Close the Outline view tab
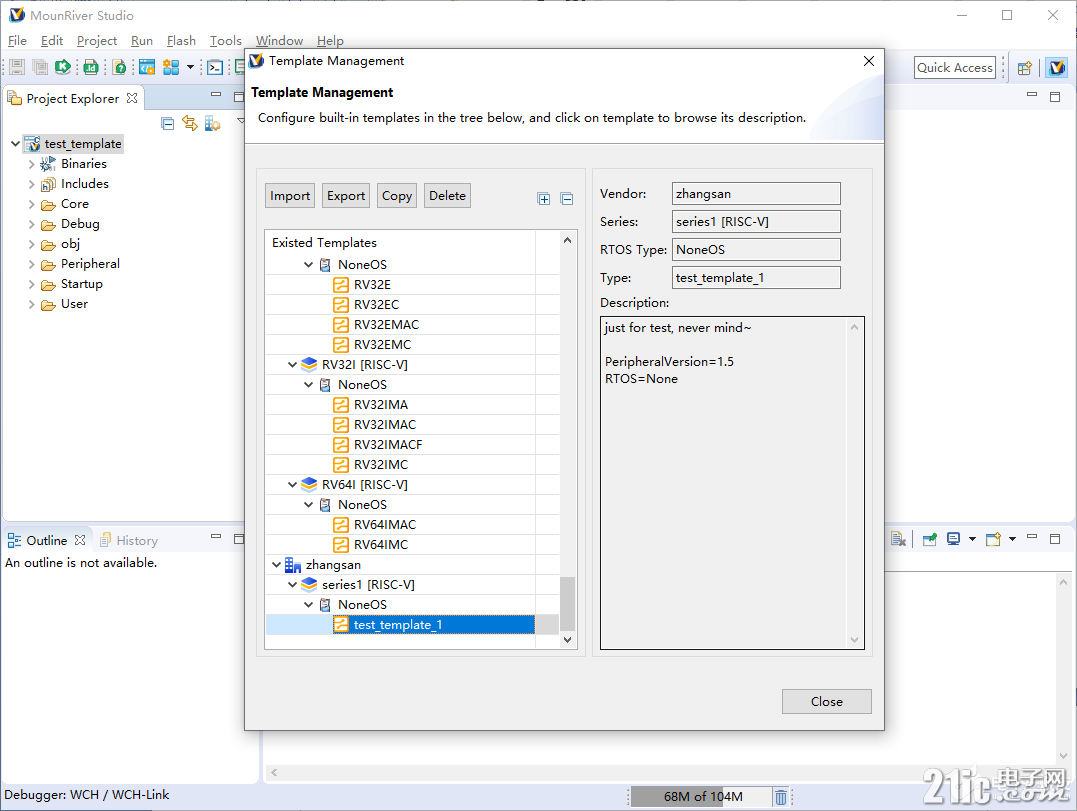1077x811 pixels. coord(80,540)
